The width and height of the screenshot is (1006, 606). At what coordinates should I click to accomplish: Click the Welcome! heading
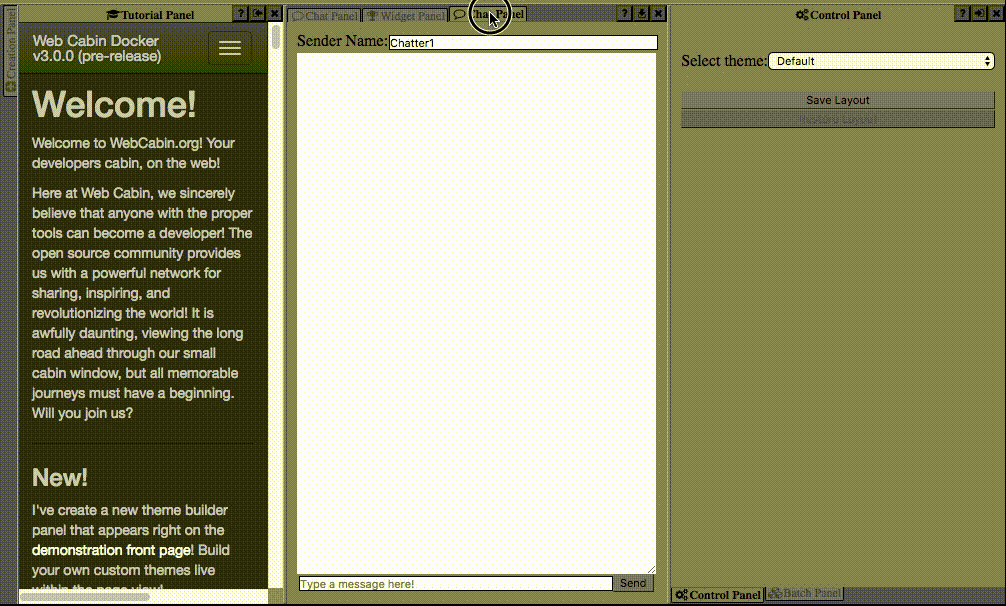click(x=114, y=104)
